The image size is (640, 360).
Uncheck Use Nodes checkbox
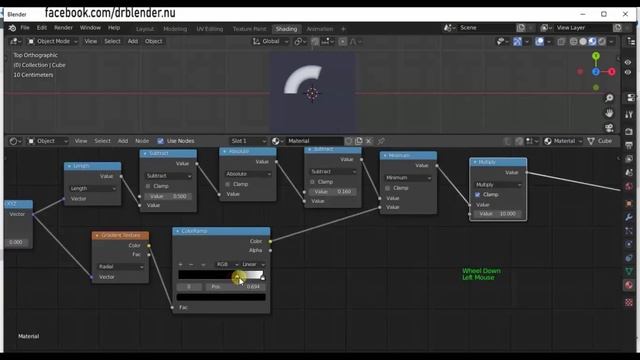pos(160,141)
